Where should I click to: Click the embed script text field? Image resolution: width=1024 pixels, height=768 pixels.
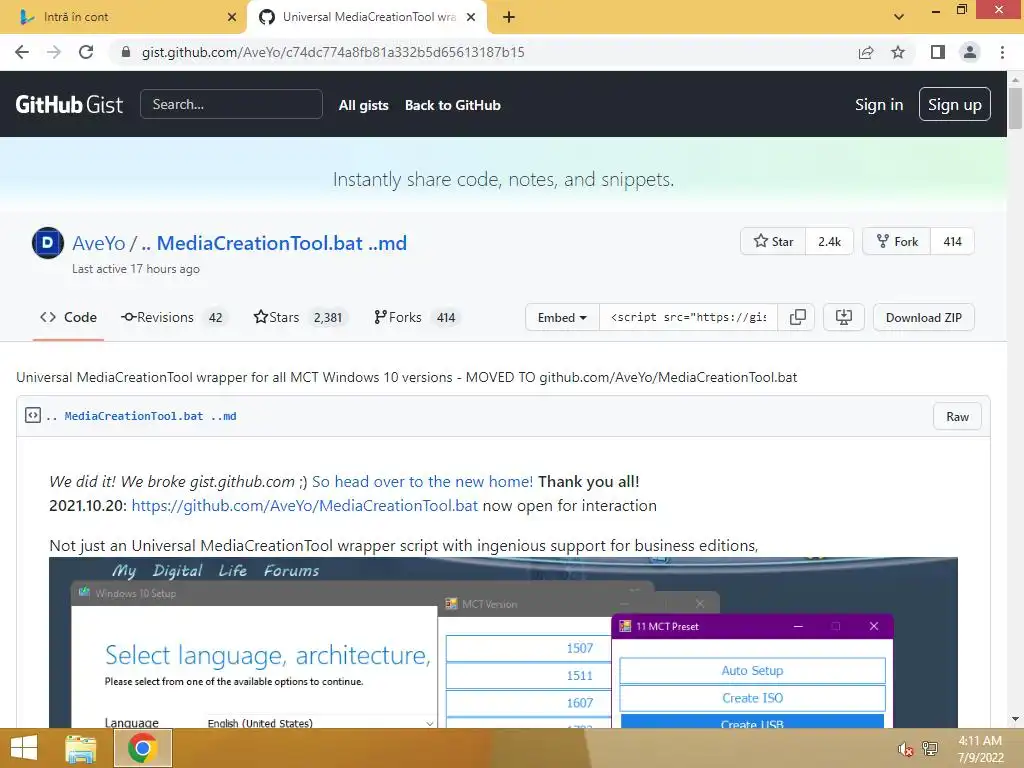[x=688, y=317]
